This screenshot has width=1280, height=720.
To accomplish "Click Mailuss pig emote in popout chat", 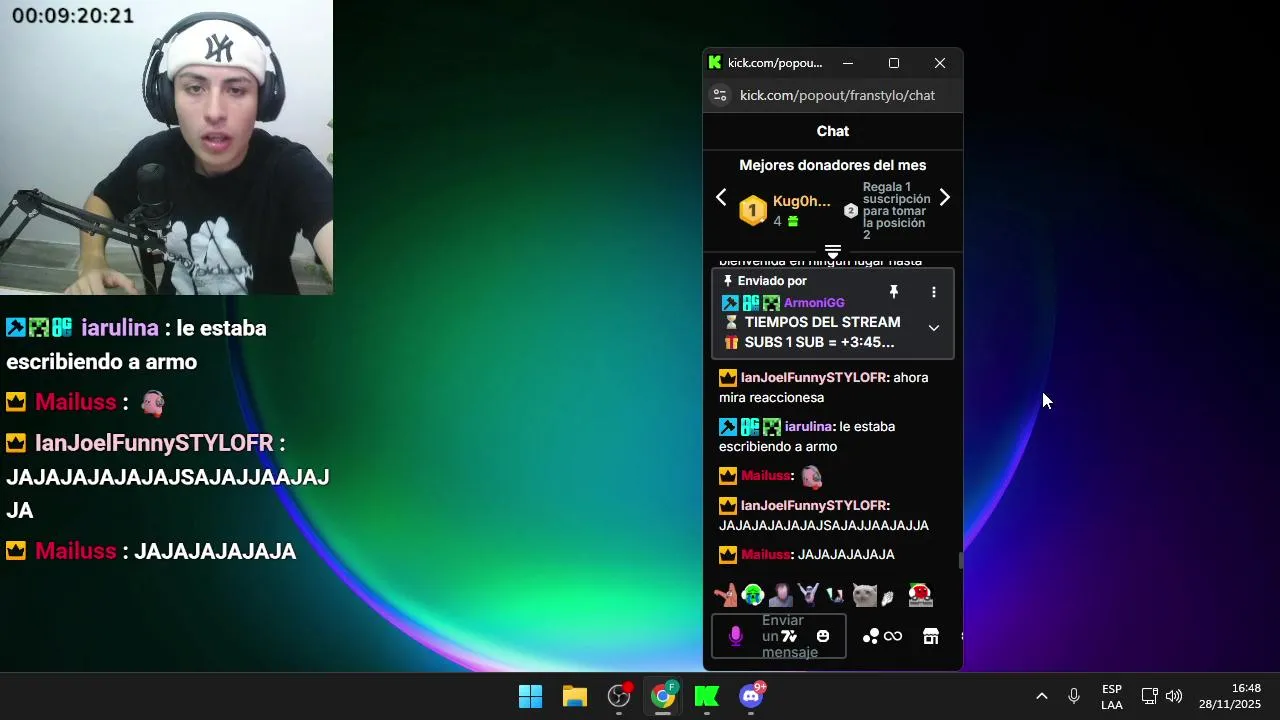I will (x=811, y=476).
